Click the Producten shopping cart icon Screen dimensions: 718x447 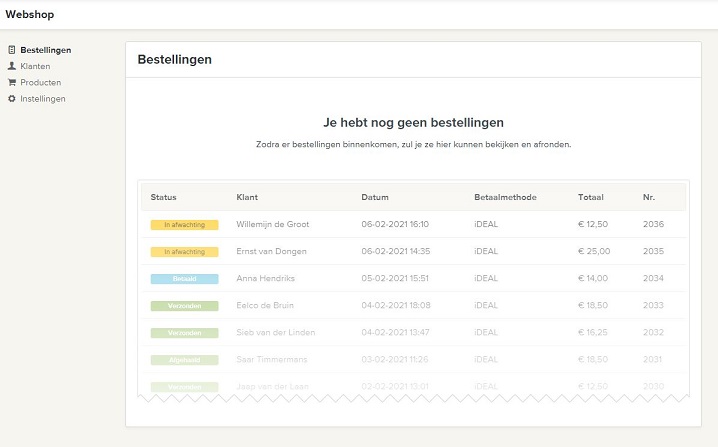[12, 82]
